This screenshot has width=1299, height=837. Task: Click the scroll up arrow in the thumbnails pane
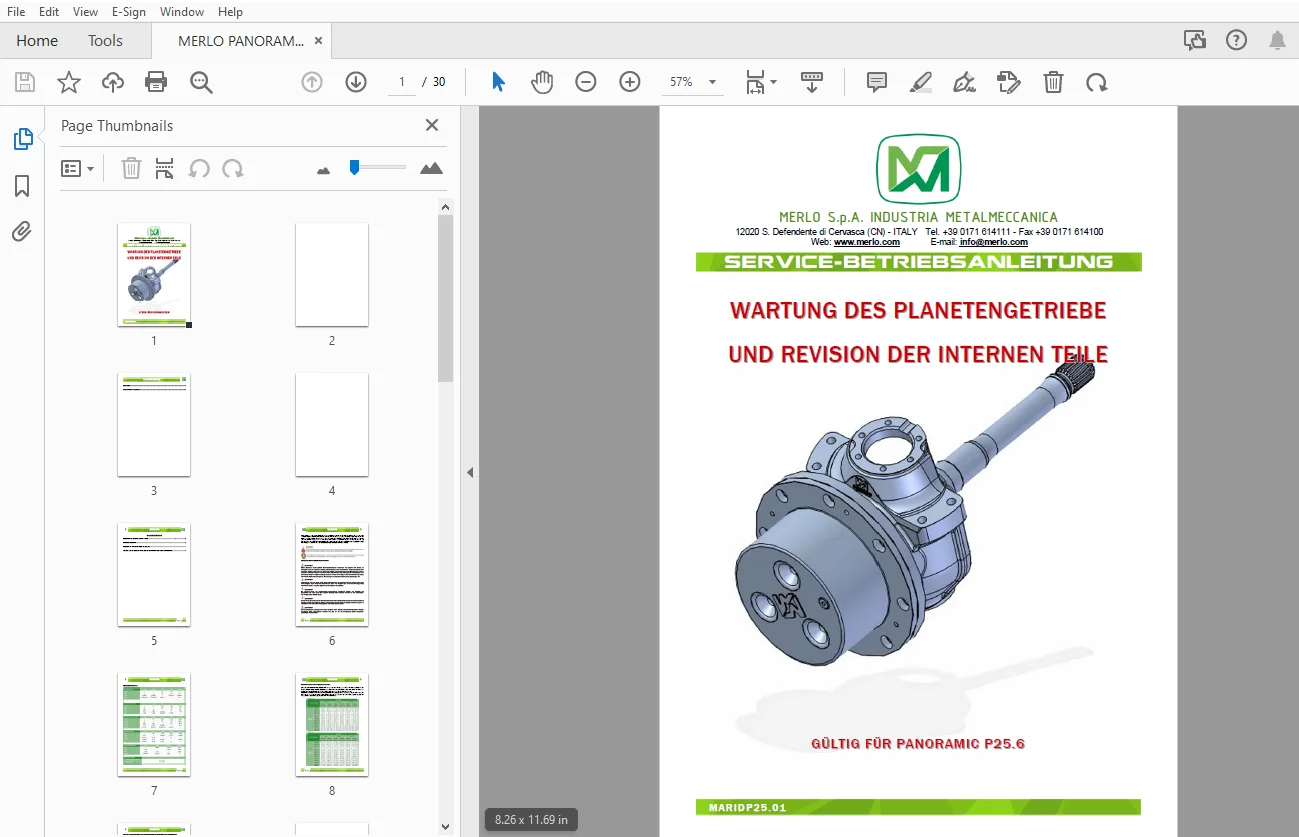coord(446,207)
